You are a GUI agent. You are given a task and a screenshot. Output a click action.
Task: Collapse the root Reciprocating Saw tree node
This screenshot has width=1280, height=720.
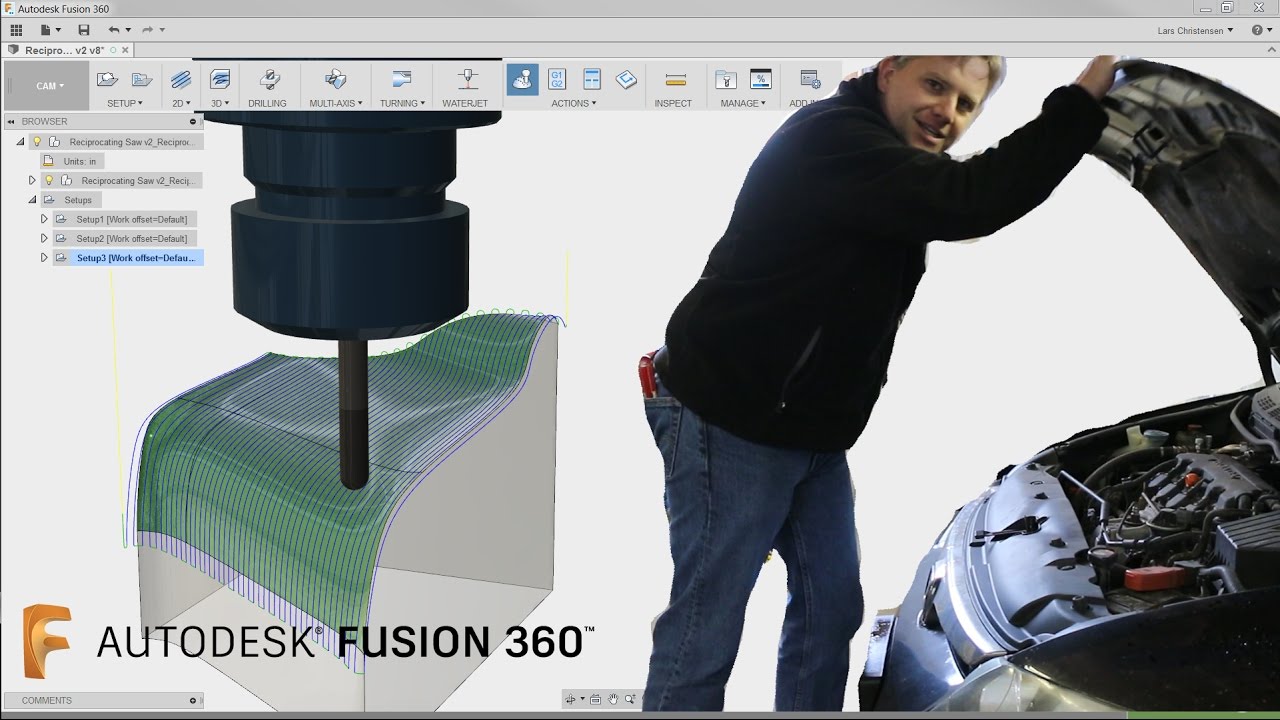tap(20, 142)
